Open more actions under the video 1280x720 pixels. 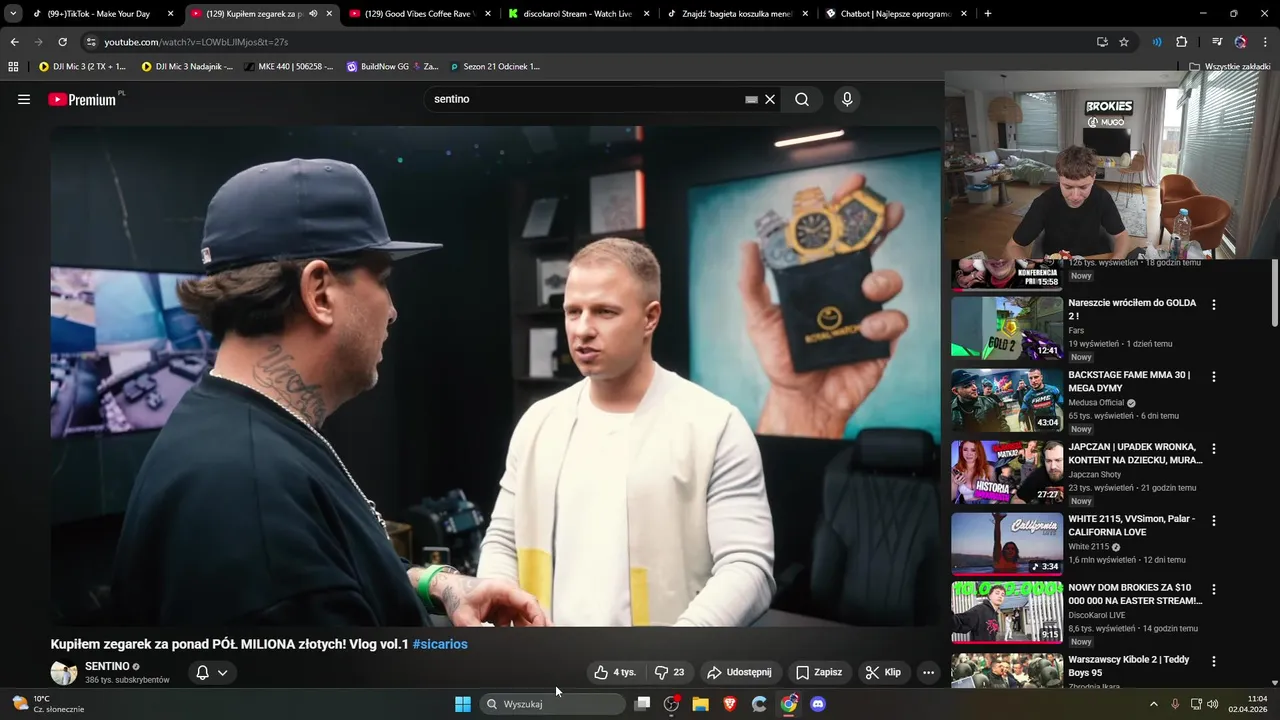(928, 672)
